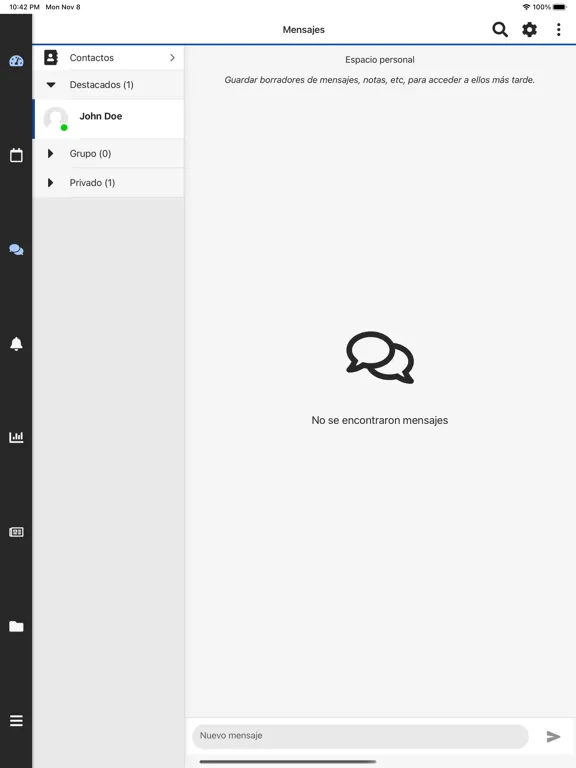The width and height of the screenshot is (576, 768).
Task: Click the Privado (1) label
Action: 92,183
